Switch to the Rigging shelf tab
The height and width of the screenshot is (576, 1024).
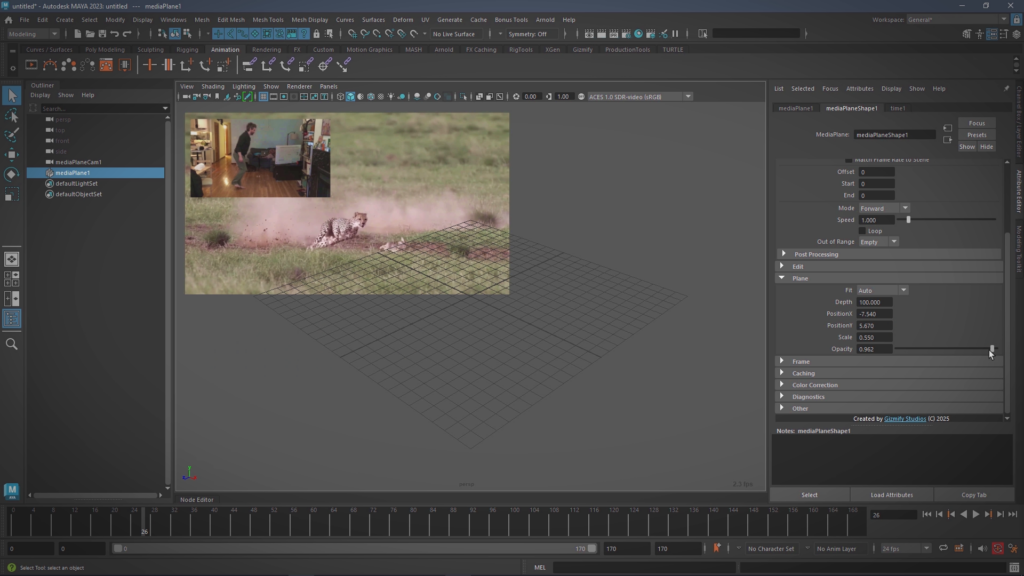pyautogui.click(x=187, y=50)
